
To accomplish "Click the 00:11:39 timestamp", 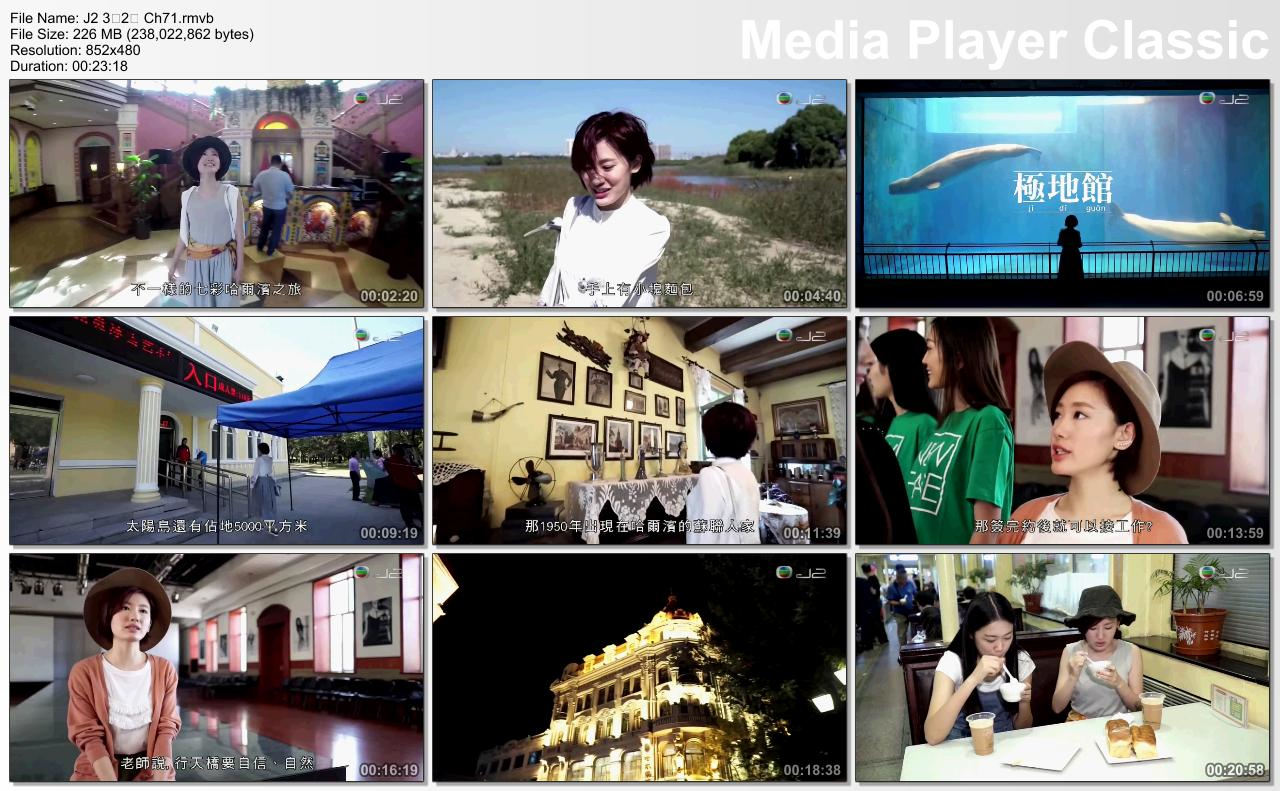I will 812,533.
